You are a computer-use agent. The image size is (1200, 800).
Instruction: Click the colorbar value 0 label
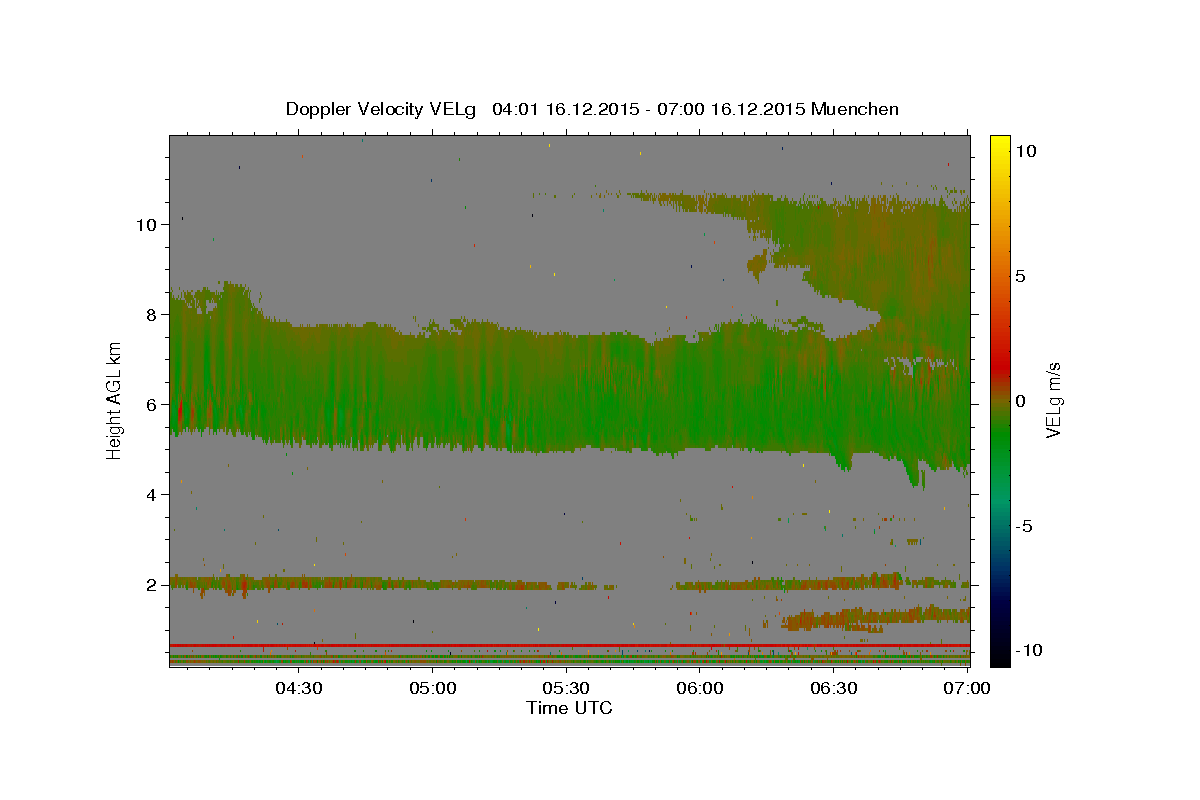[1022, 400]
